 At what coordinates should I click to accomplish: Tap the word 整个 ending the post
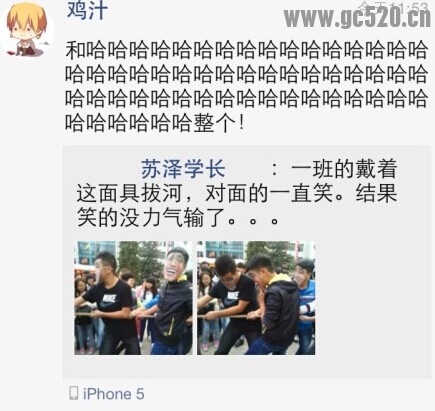point(215,123)
